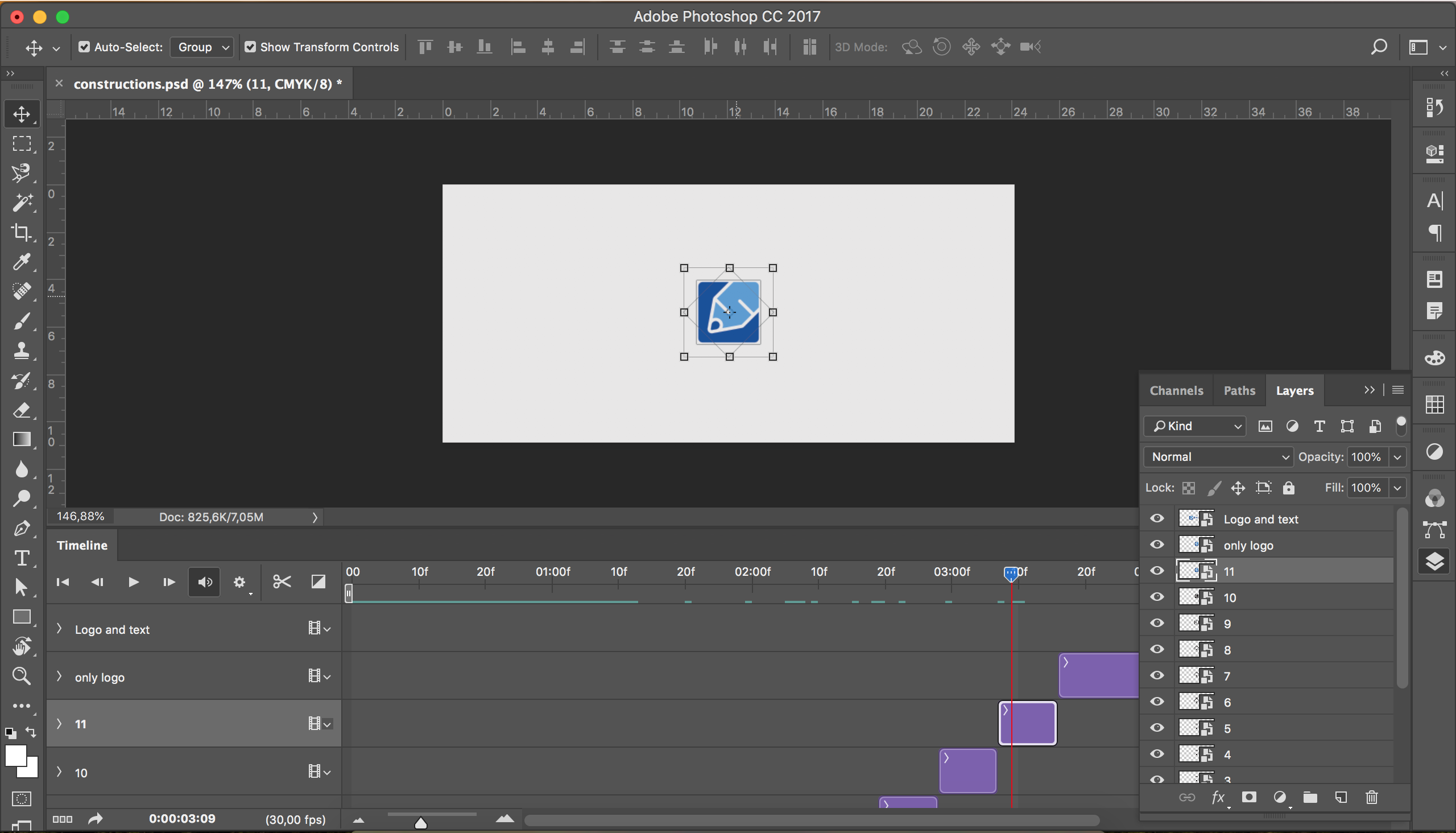1456x833 pixels.
Task: Click the delete layer trash icon
Action: (x=1371, y=797)
